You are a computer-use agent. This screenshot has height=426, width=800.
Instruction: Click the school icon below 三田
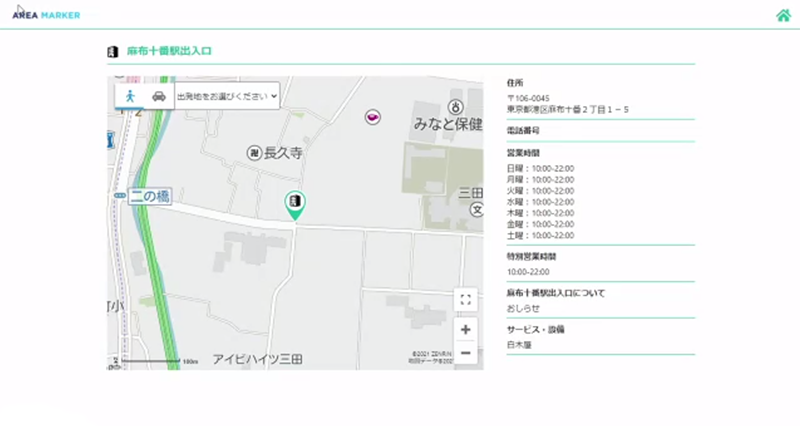(477, 211)
